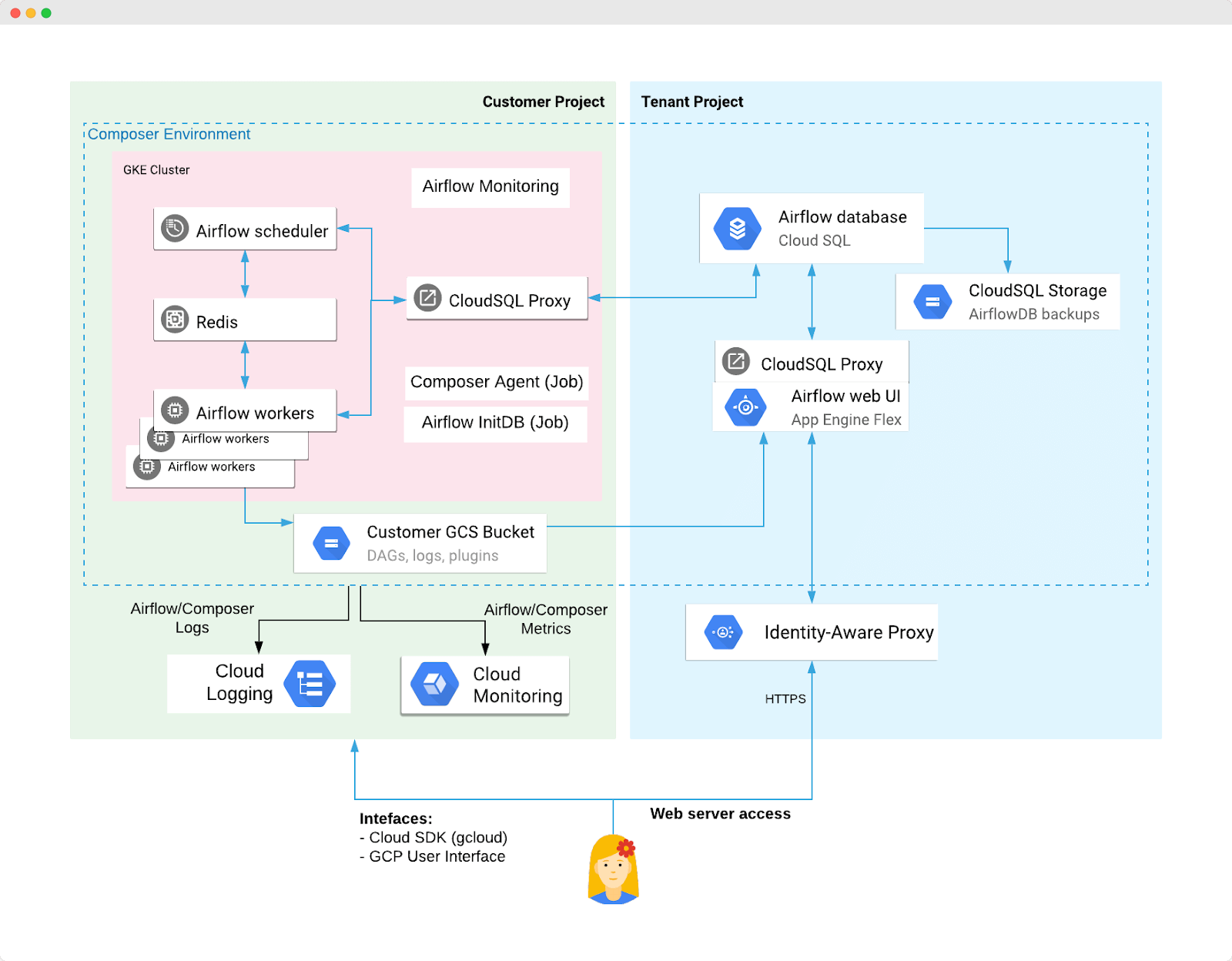This screenshot has width=1232, height=961.
Task: Click the front Airflow workers CPU icon
Action: coord(175,410)
